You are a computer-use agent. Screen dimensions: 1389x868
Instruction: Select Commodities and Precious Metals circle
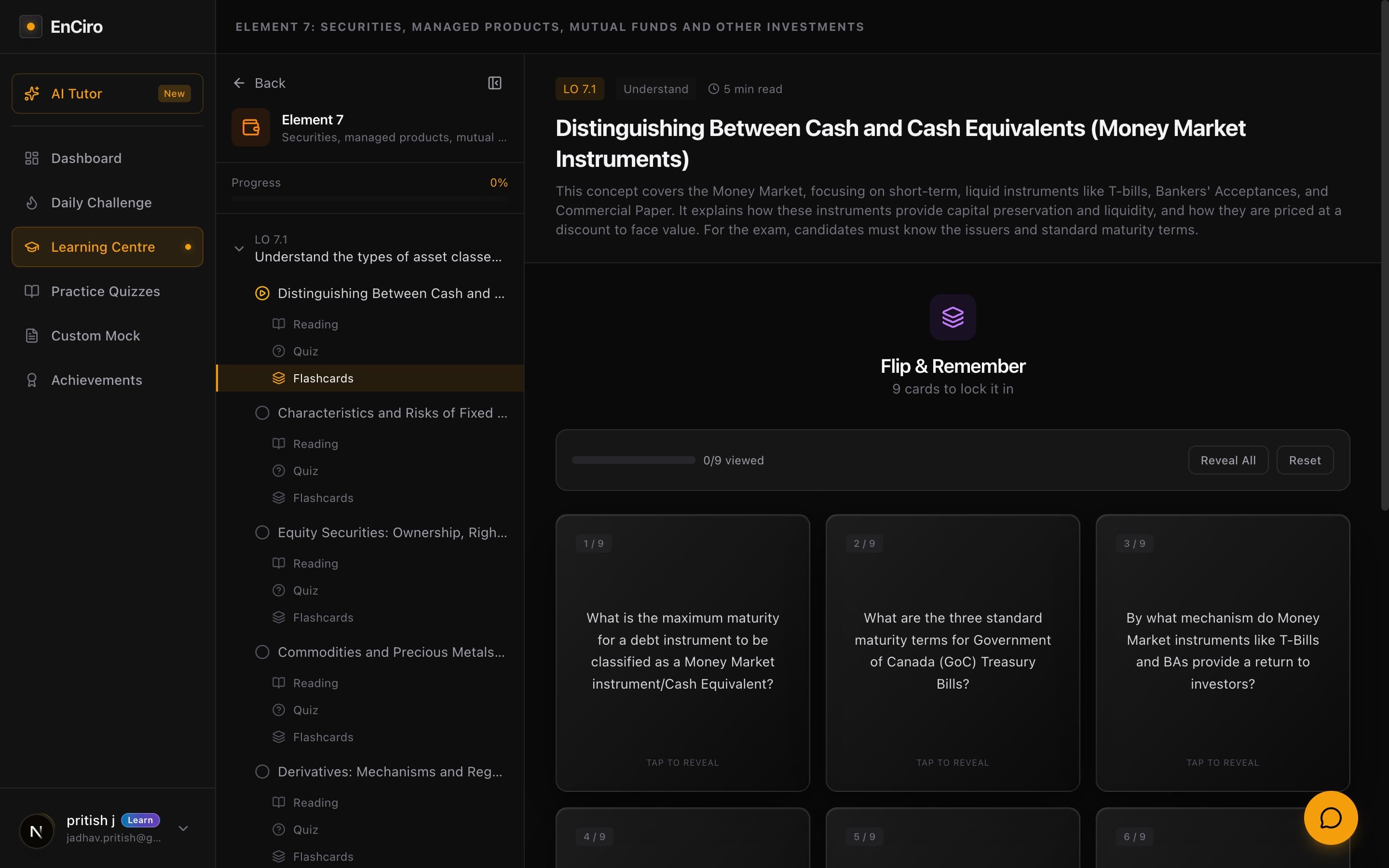pyautogui.click(x=262, y=652)
